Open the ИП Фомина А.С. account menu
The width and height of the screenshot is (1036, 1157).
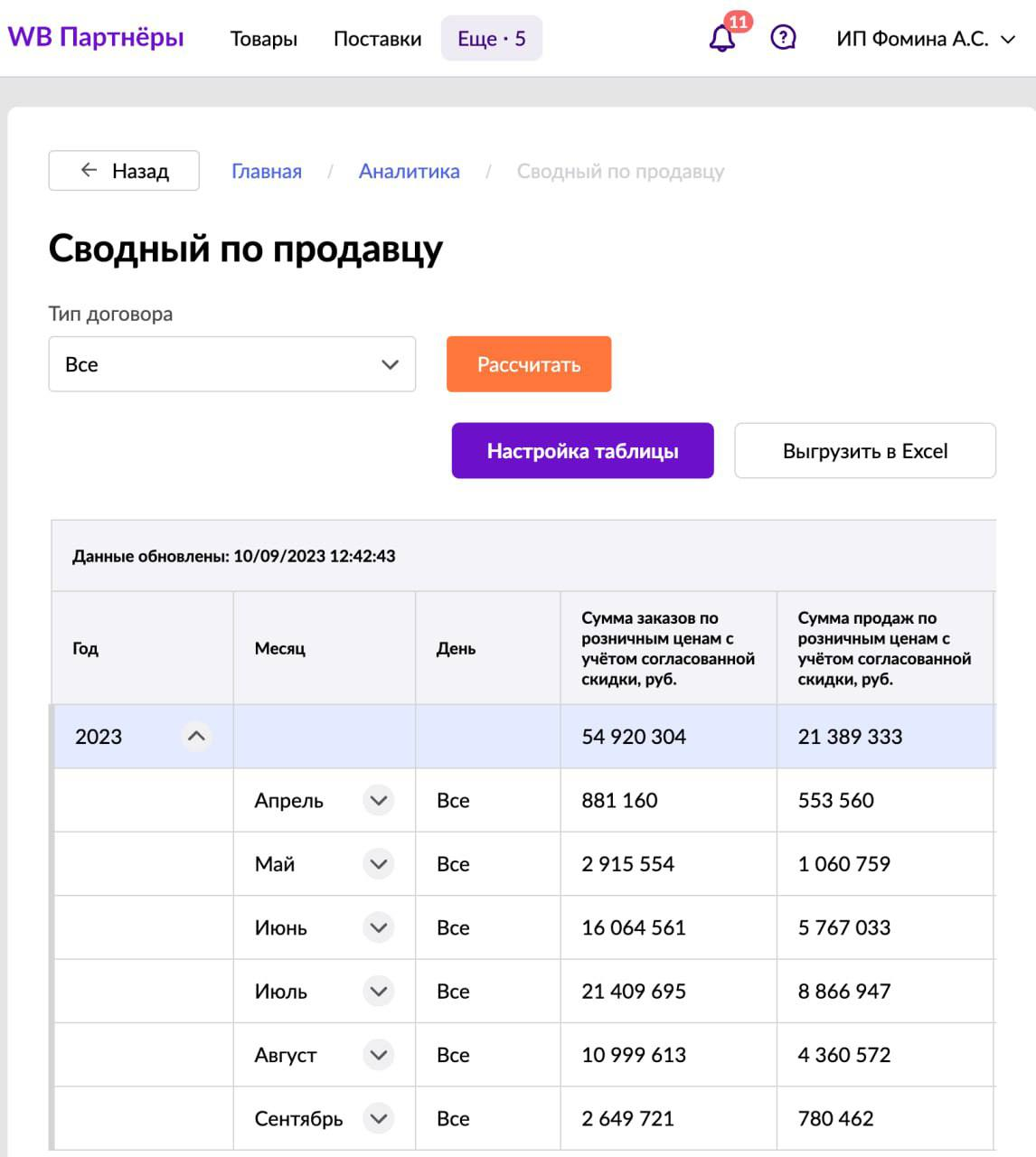pos(926,39)
